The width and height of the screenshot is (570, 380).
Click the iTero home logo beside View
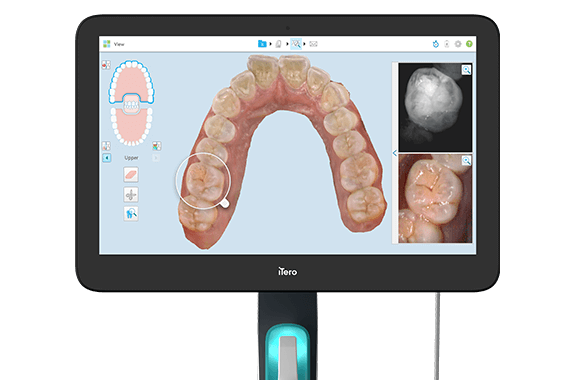point(107,44)
